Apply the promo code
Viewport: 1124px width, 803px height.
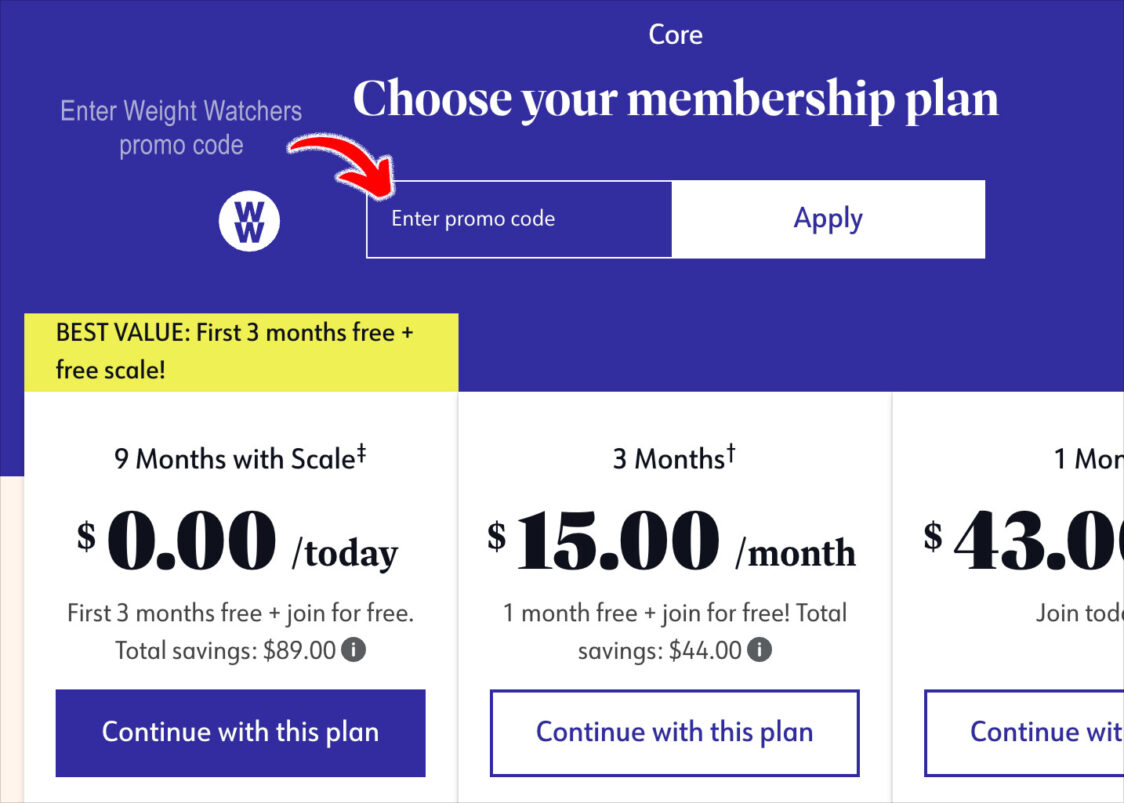829,219
